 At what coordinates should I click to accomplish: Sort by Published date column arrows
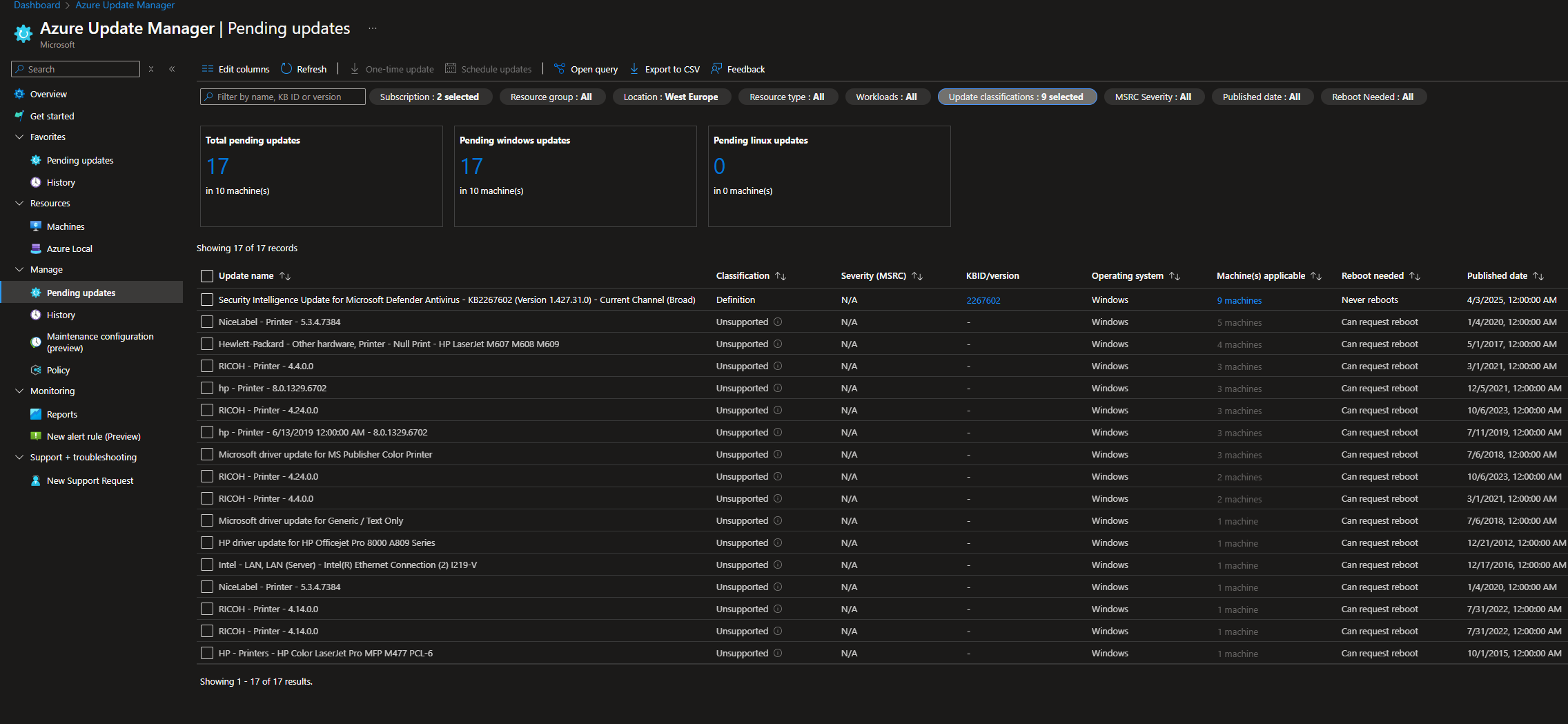pos(1538,276)
